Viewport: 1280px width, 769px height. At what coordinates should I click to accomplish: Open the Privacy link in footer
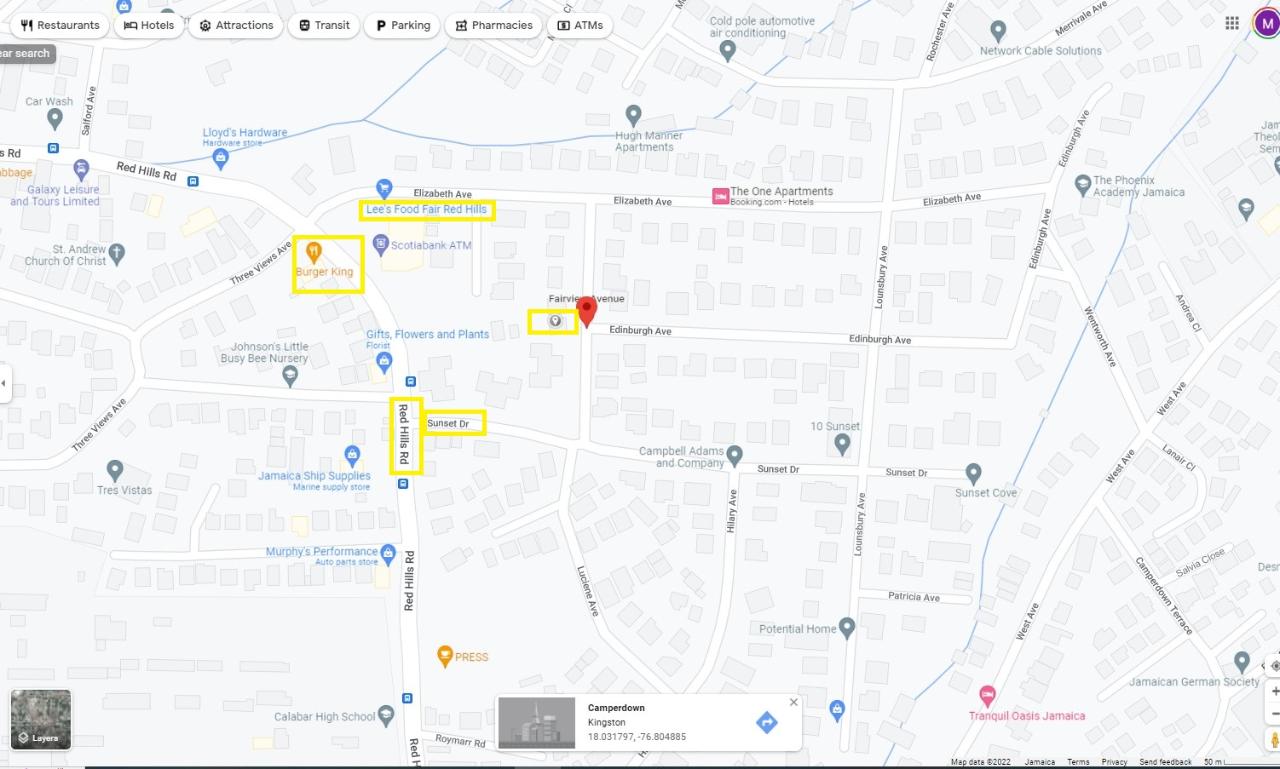(x=1114, y=762)
